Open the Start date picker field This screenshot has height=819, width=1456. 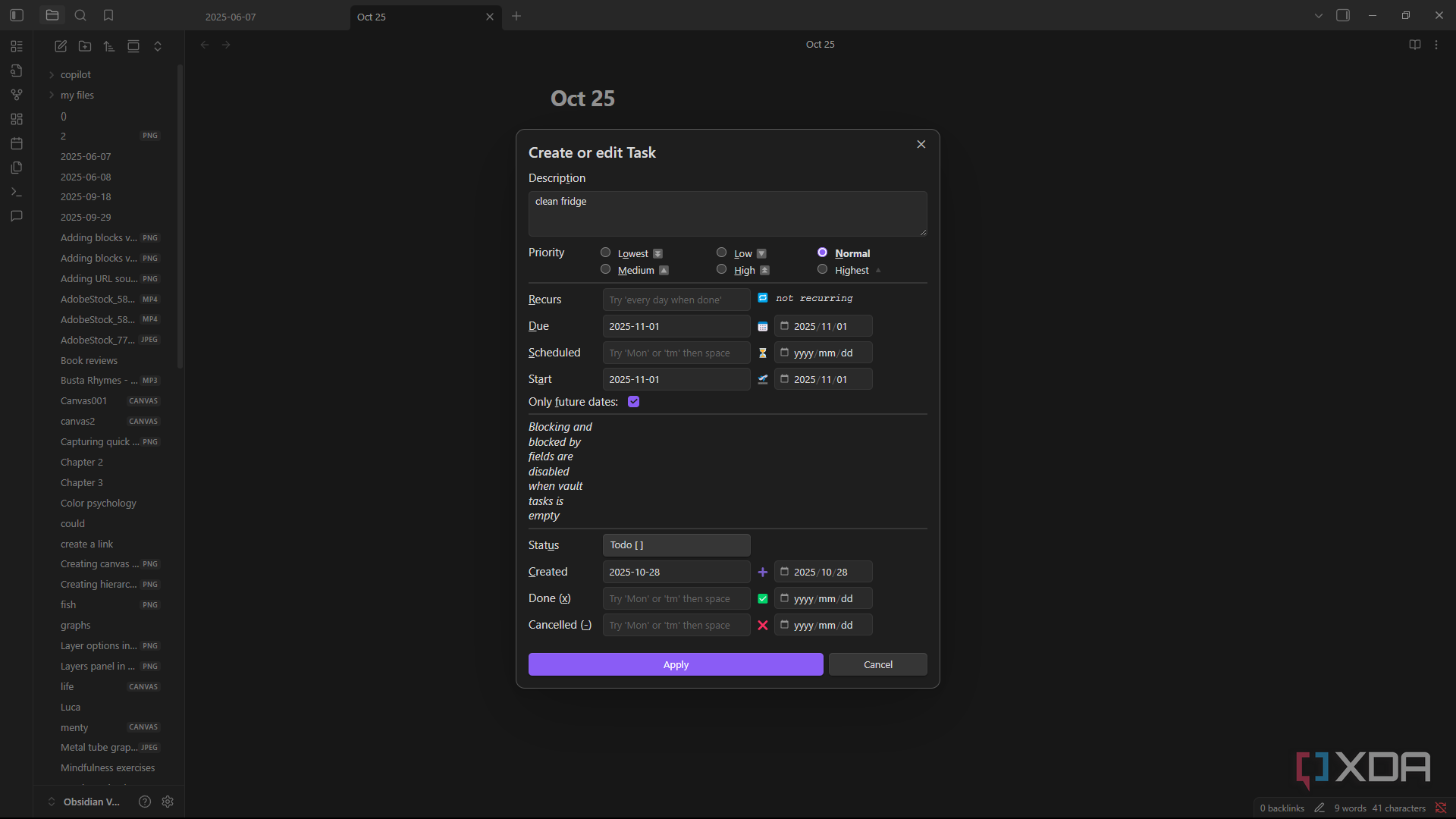824,379
